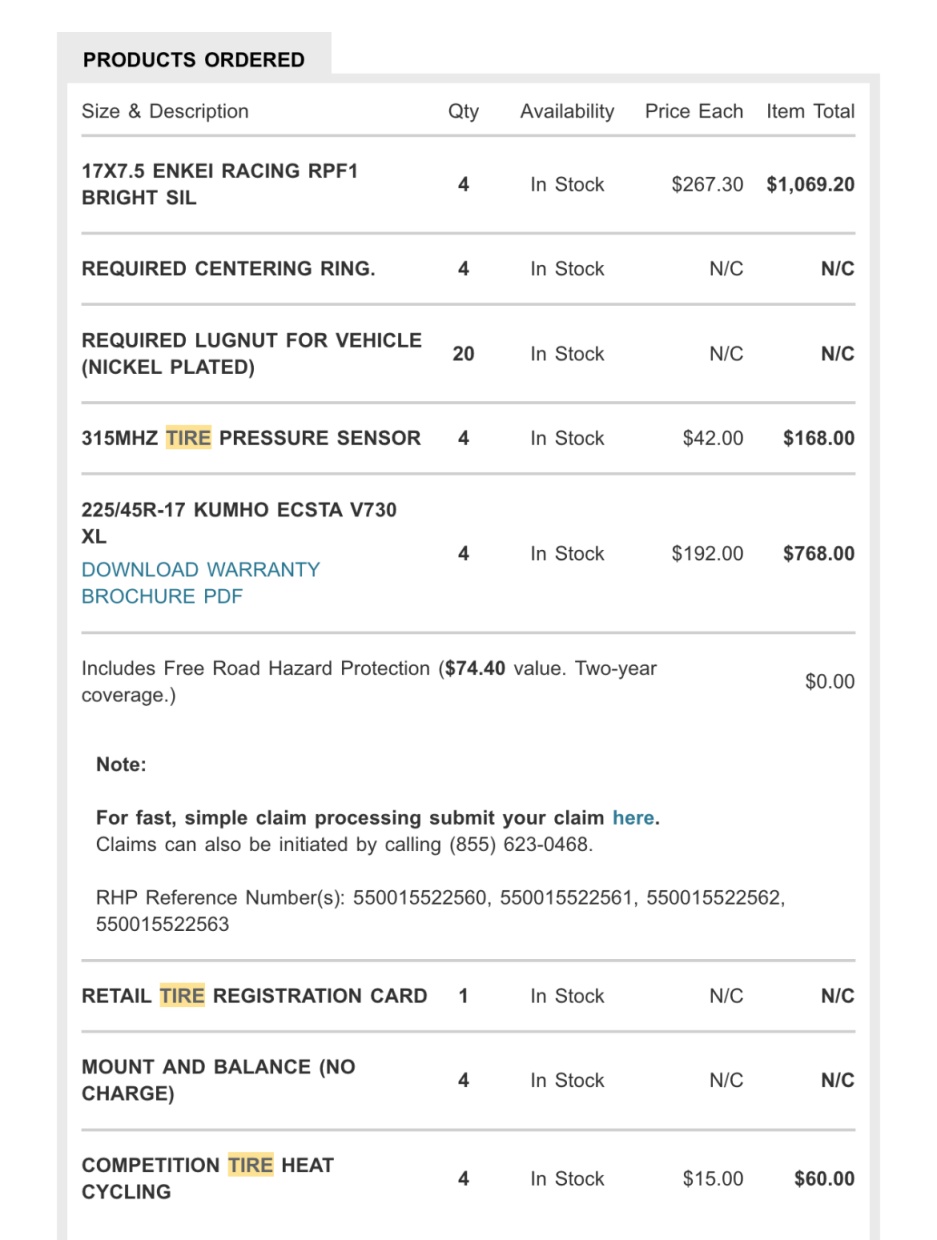Click the claim 'here' link
The image size is (937, 1240).
633,818
